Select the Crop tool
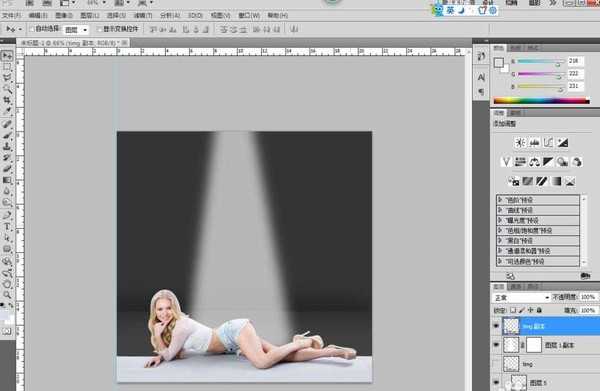600x391 pixels. coord(7,100)
